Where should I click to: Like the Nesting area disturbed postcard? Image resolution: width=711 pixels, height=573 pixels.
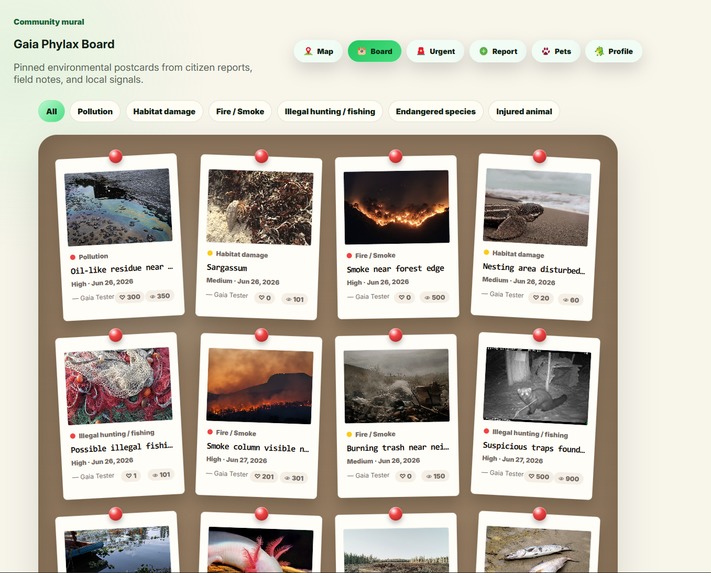click(541, 298)
